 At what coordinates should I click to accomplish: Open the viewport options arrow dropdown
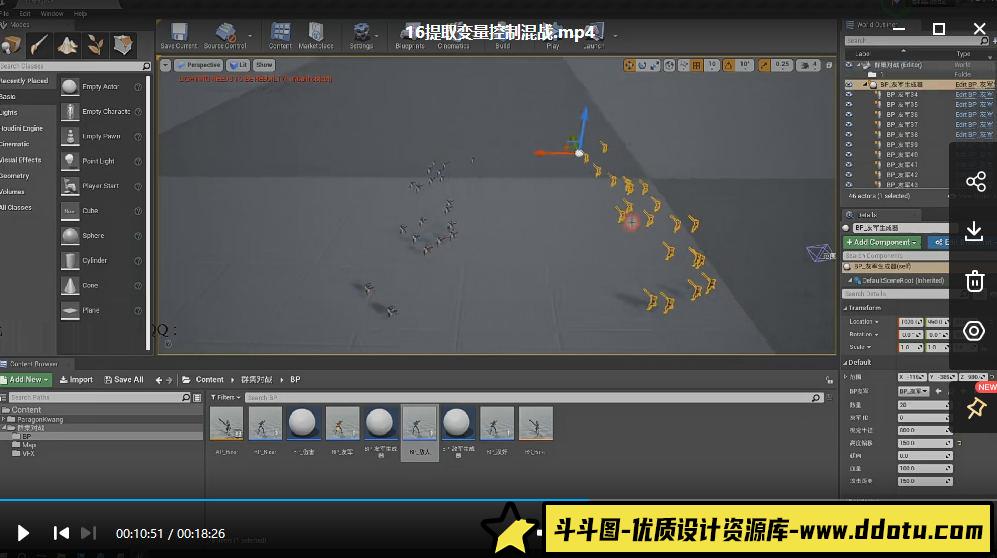(x=165, y=65)
